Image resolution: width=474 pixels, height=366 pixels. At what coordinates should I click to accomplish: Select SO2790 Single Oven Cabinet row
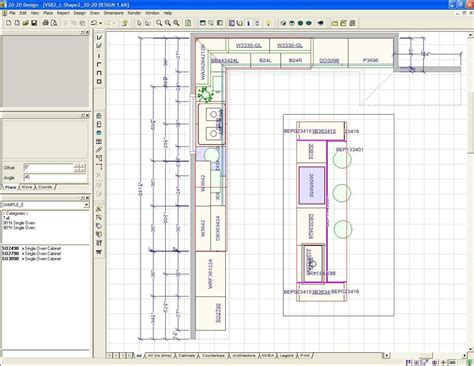pyautogui.click(x=32, y=254)
